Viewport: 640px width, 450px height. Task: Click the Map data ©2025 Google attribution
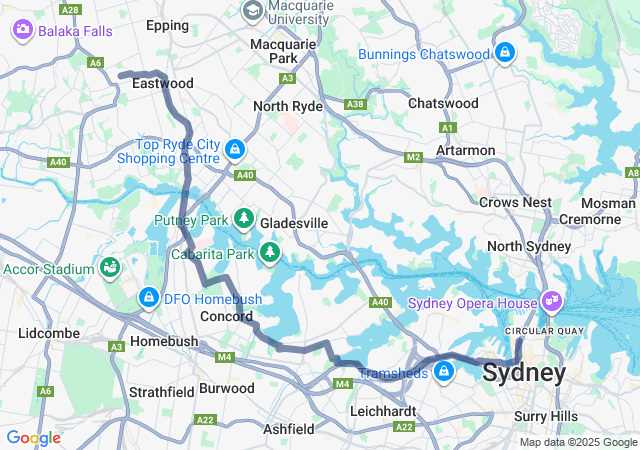tap(578, 442)
